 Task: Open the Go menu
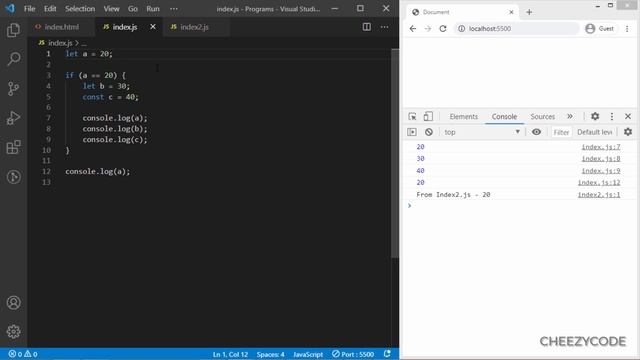(133, 9)
